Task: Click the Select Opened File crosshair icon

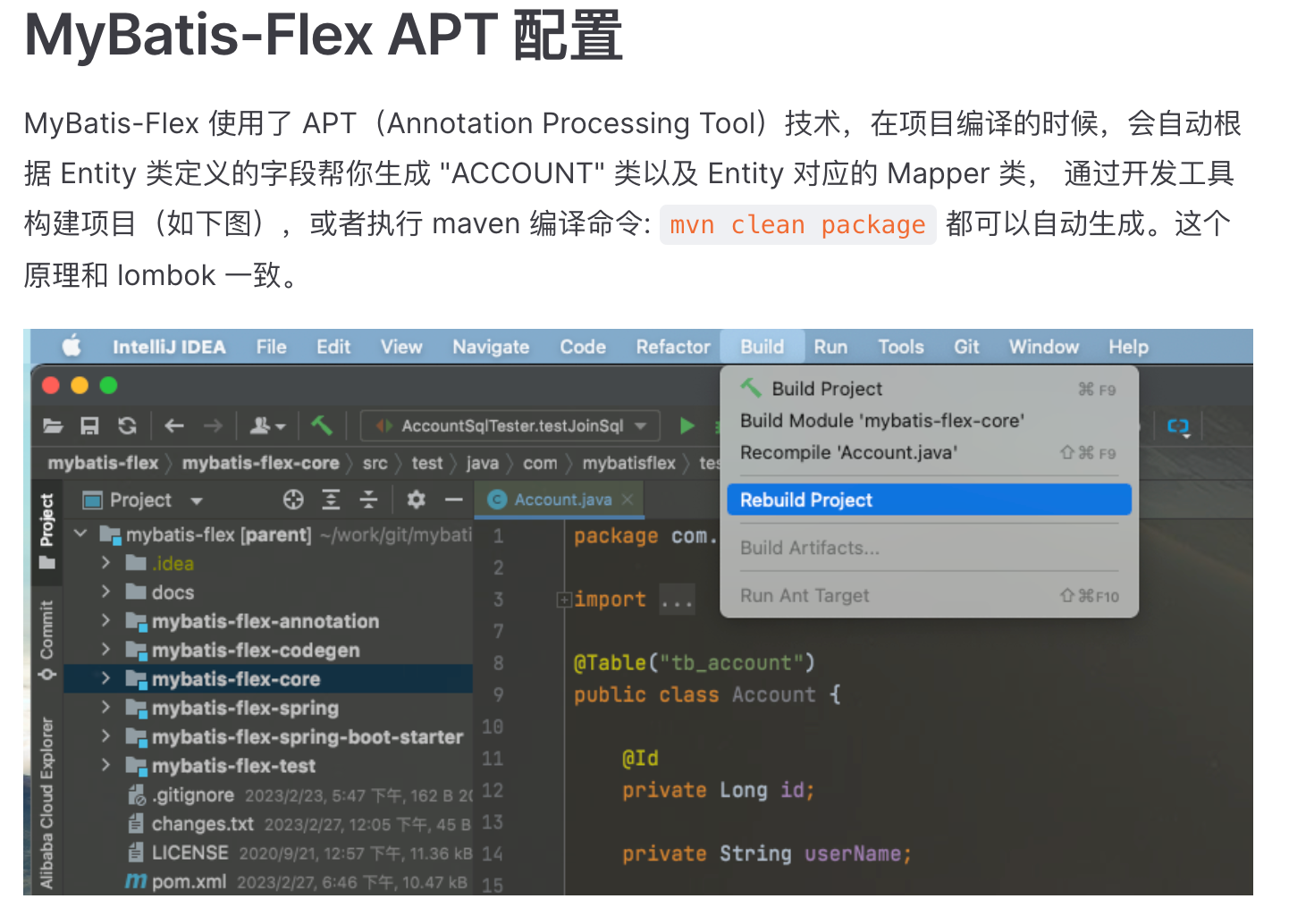Action: (293, 500)
